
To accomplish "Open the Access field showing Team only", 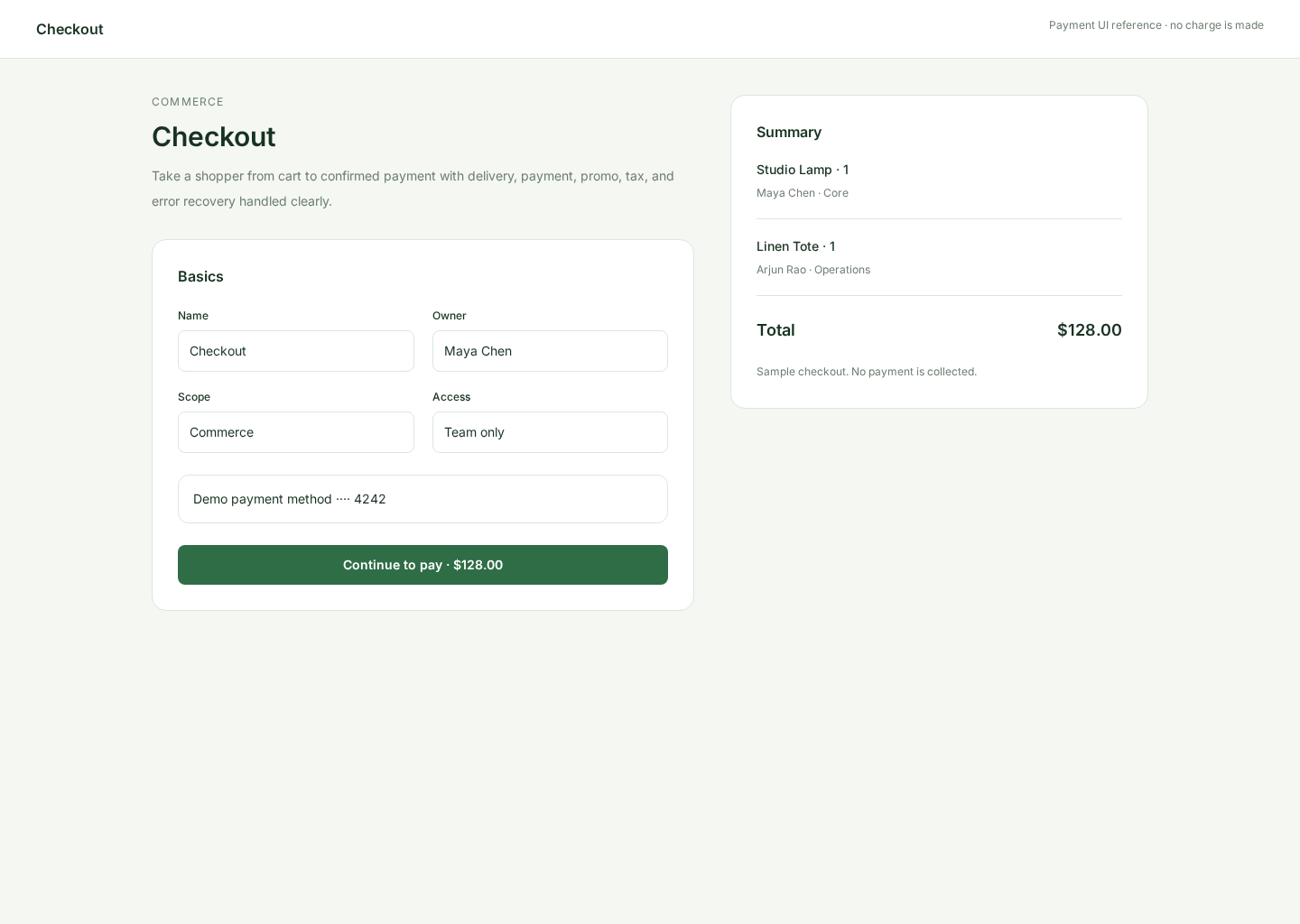I will pyautogui.click(x=550, y=432).
